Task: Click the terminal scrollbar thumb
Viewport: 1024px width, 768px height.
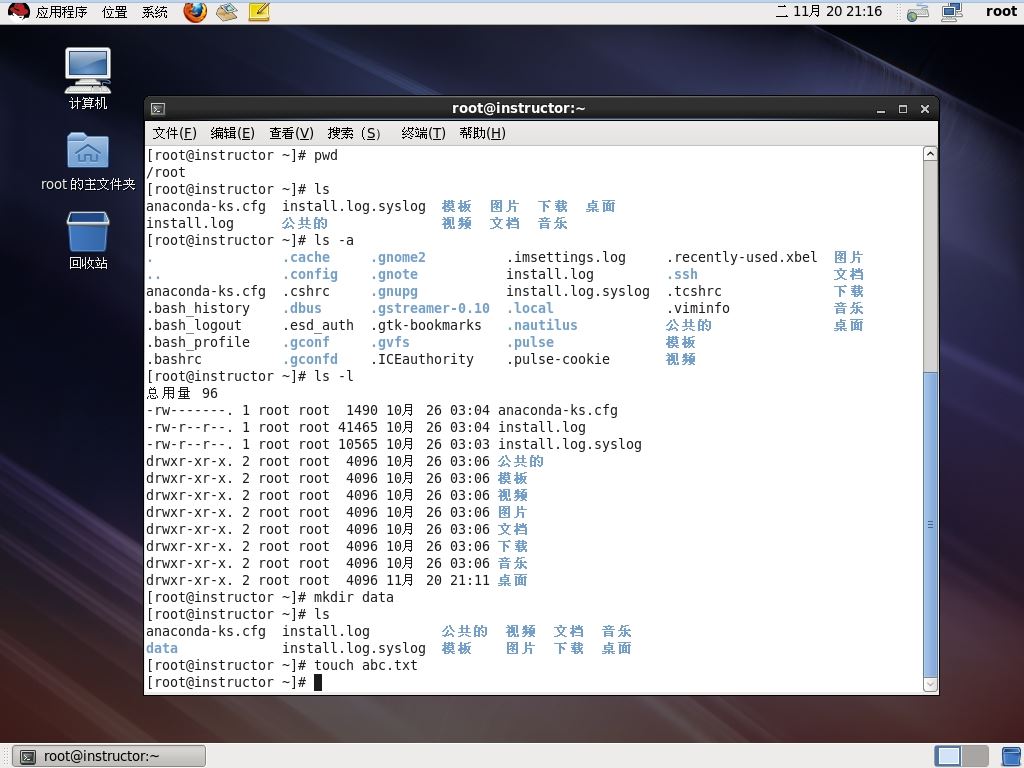Action: click(x=931, y=524)
